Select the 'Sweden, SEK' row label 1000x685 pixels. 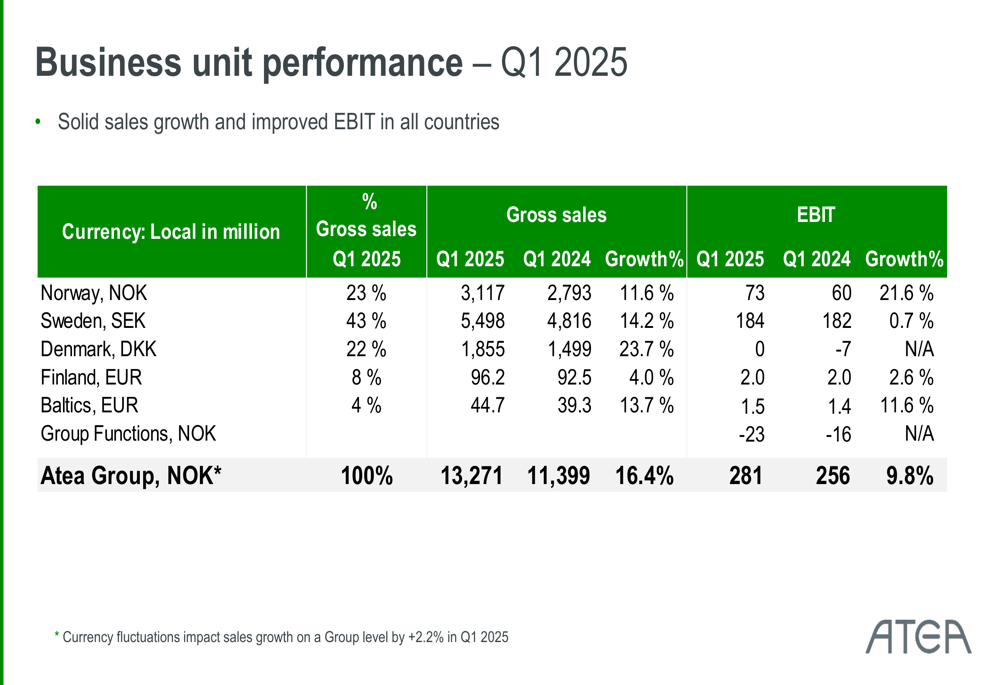coord(93,321)
